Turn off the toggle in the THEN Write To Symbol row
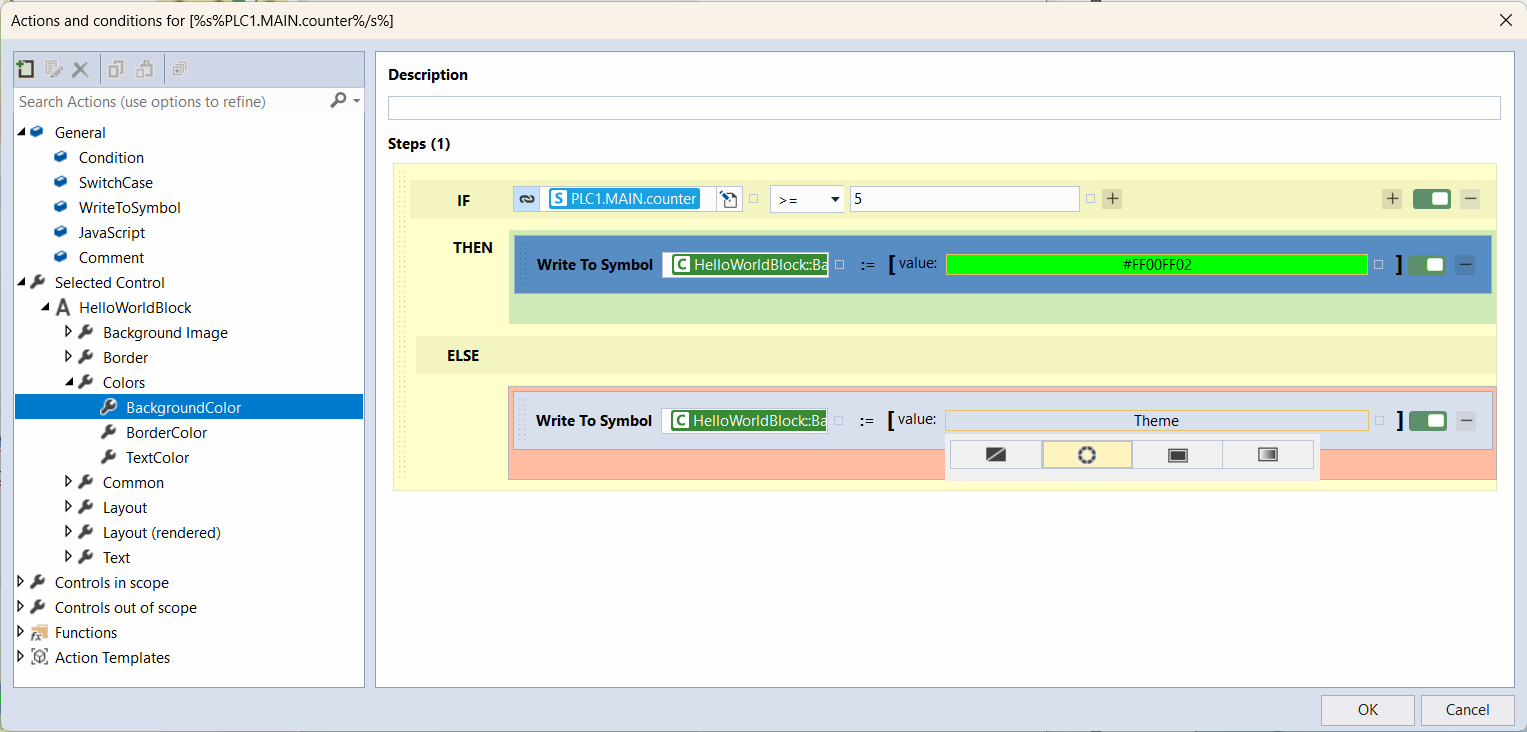This screenshot has width=1527, height=732. click(1427, 264)
